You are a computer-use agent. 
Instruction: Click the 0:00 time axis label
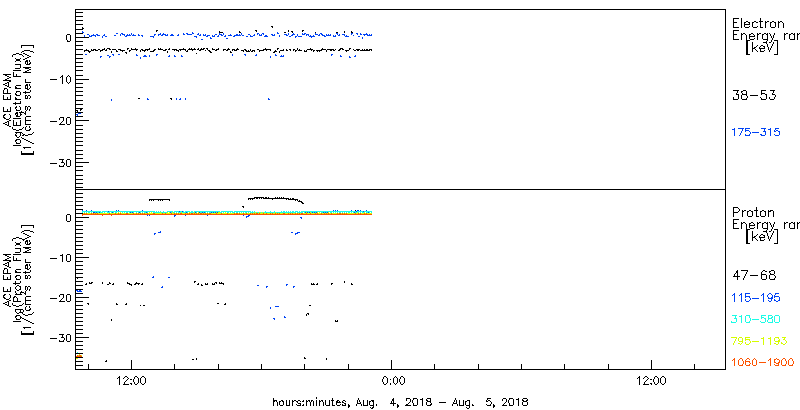click(x=393, y=380)
